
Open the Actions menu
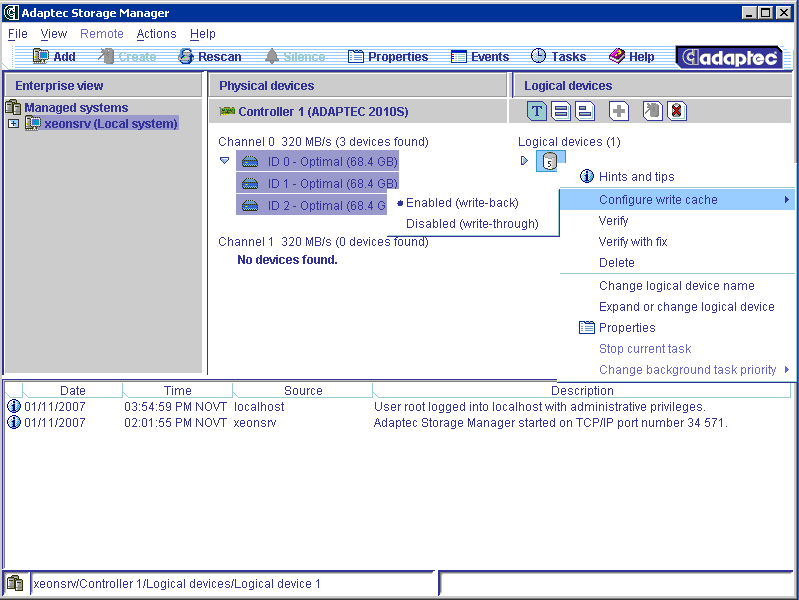click(156, 34)
